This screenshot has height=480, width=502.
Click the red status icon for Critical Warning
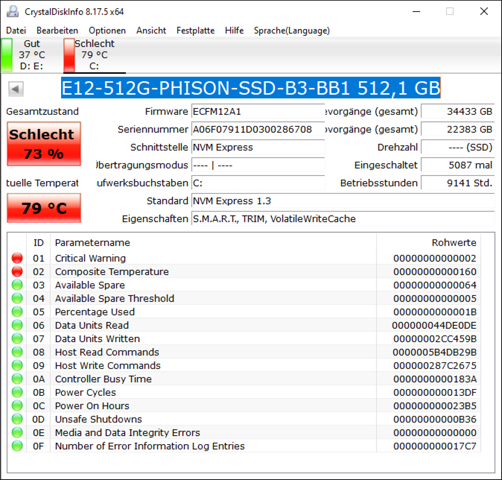tap(17, 258)
